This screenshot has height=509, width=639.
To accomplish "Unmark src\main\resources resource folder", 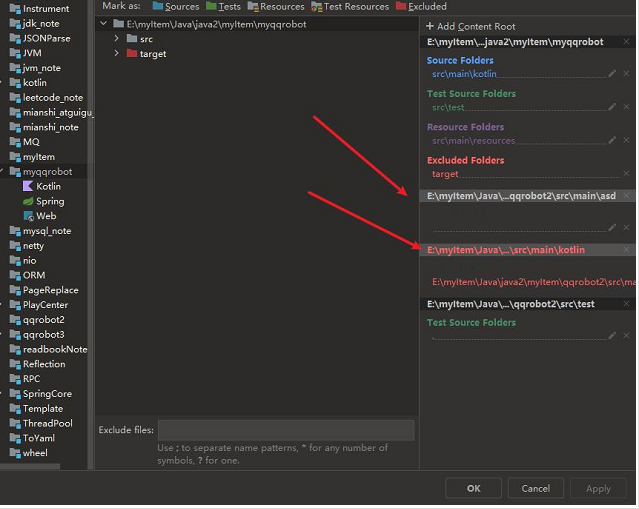I will 626,140.
